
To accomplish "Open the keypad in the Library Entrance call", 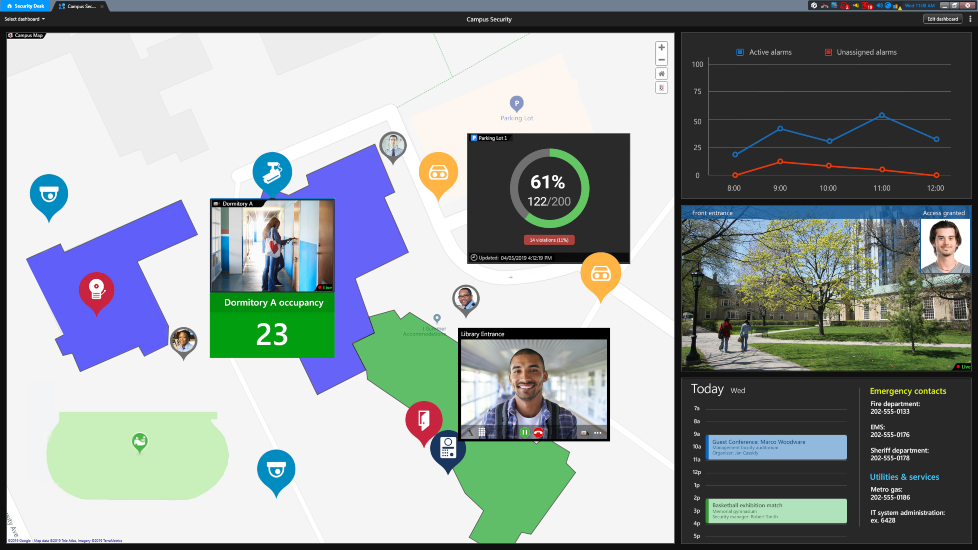I will pos(480,433).
